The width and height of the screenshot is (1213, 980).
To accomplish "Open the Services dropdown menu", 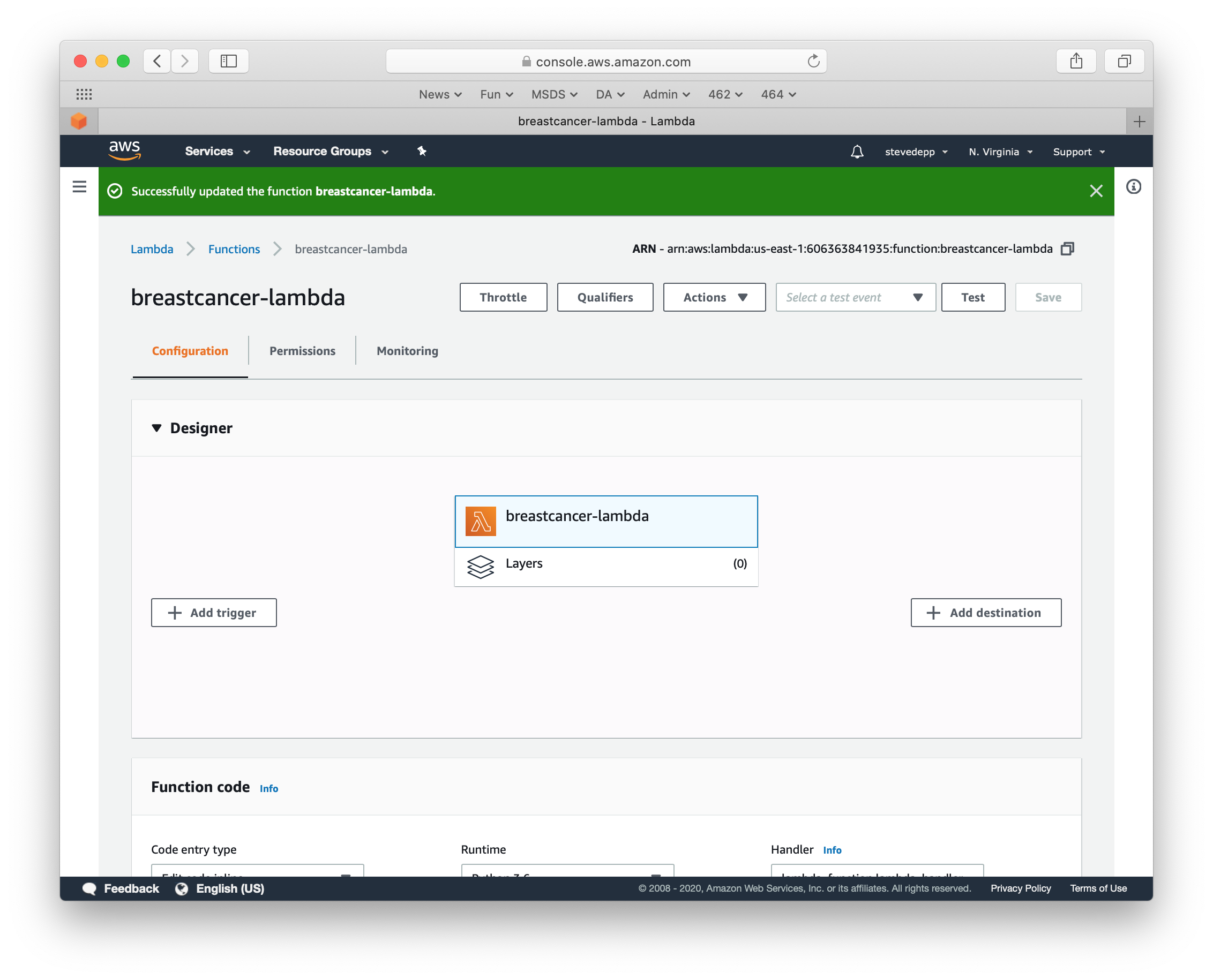I will click(x=218, y=152).
